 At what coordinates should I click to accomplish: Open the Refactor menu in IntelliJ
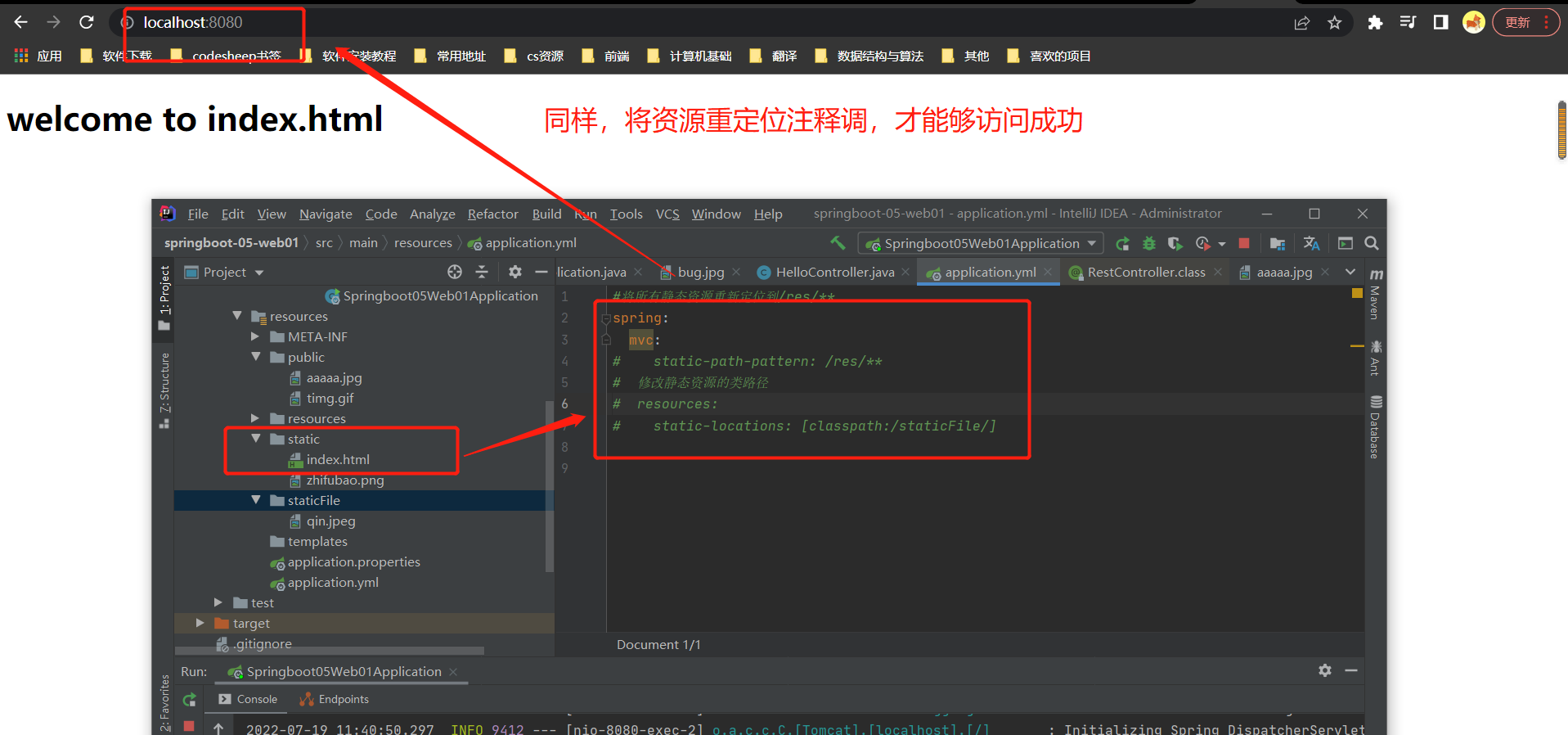point(493,214)
